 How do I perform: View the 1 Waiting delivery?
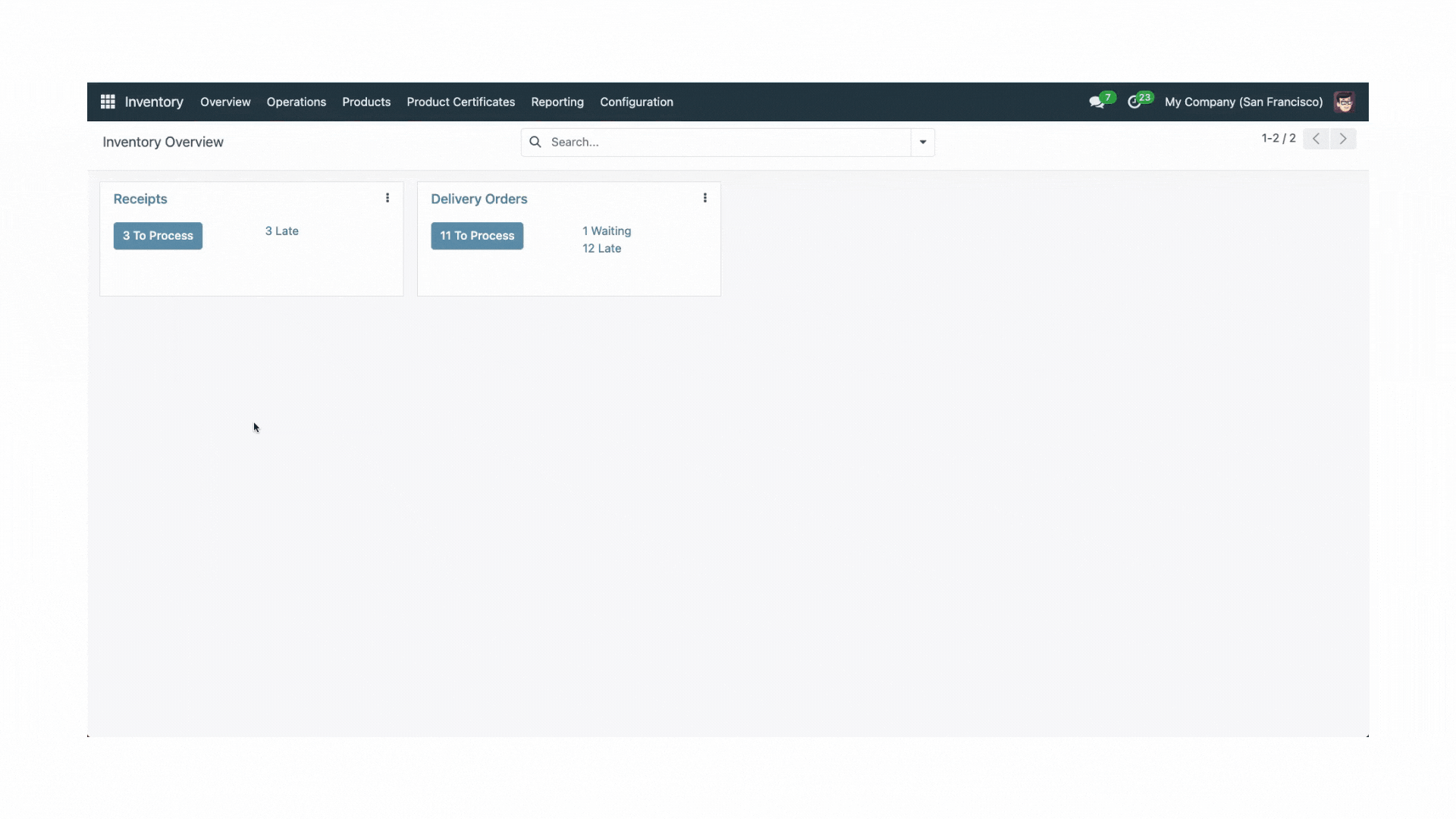607,231
